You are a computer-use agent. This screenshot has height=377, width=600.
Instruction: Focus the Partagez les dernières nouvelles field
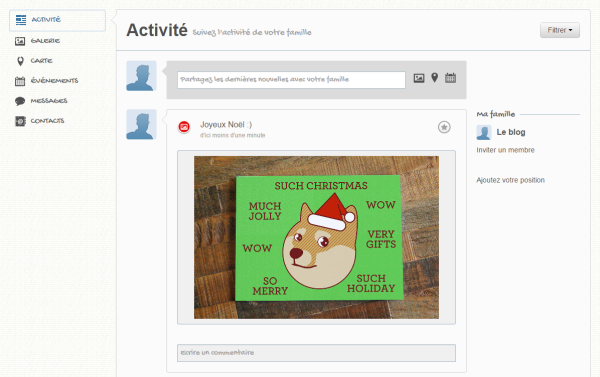pos(291,80)
